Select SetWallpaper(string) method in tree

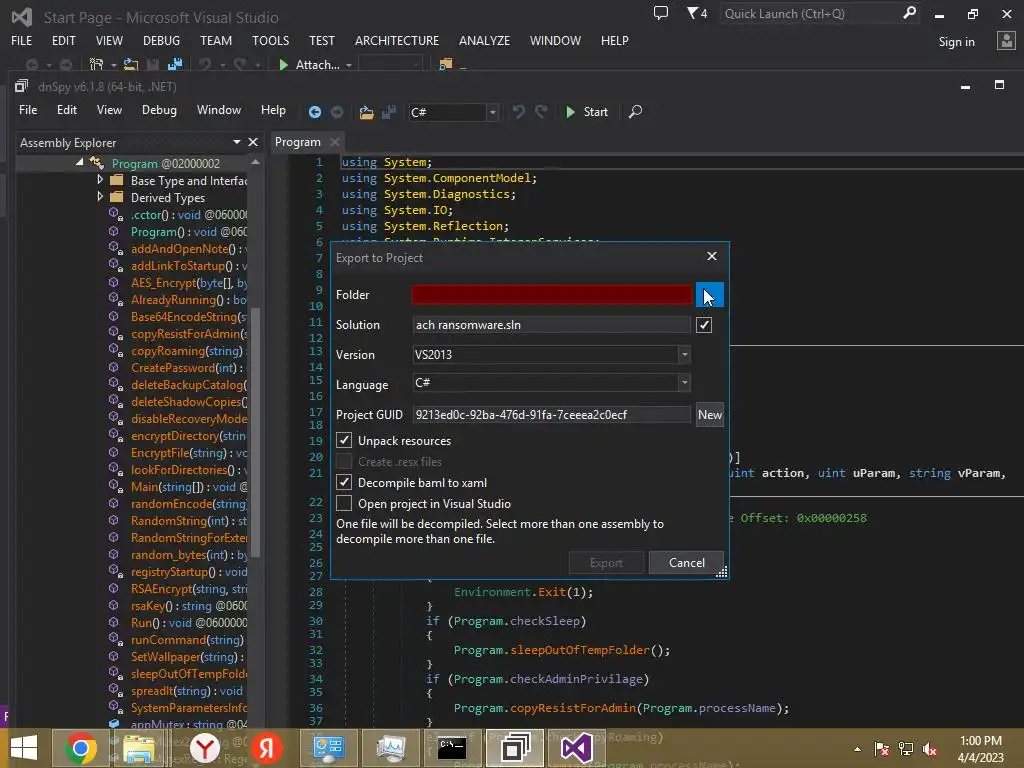tap(187, 656)
